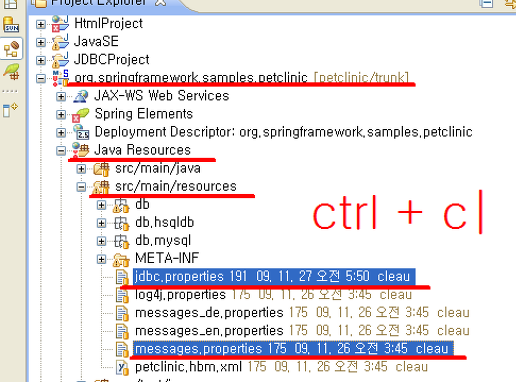Screen dimensions: 516x382
Task: Click the db package icon
Action: click(x=121, y=205)
